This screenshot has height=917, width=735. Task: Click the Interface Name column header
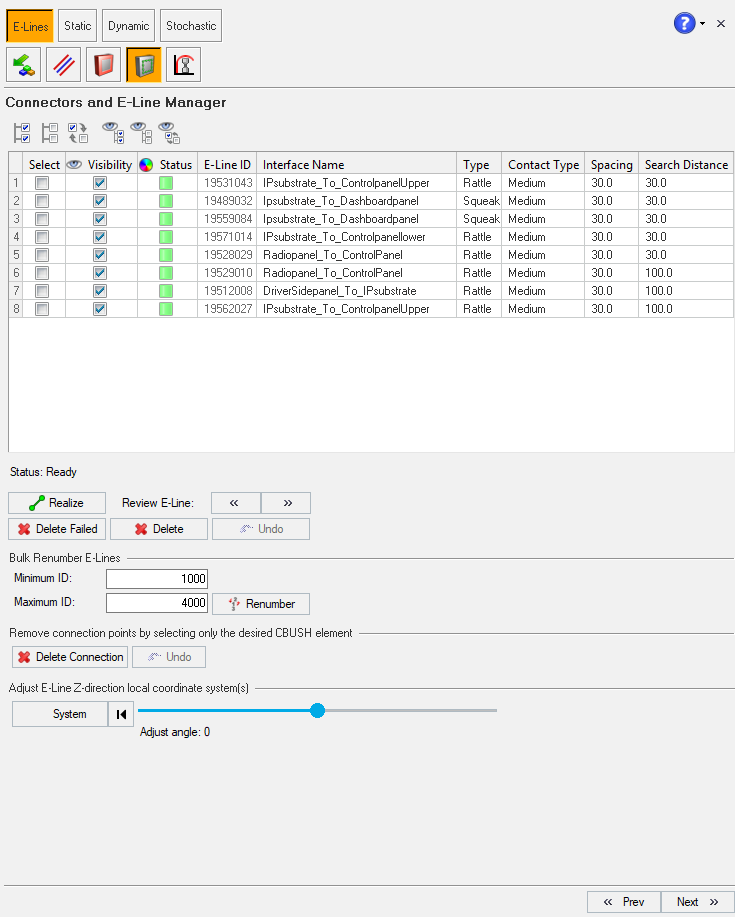click(357, 165)
